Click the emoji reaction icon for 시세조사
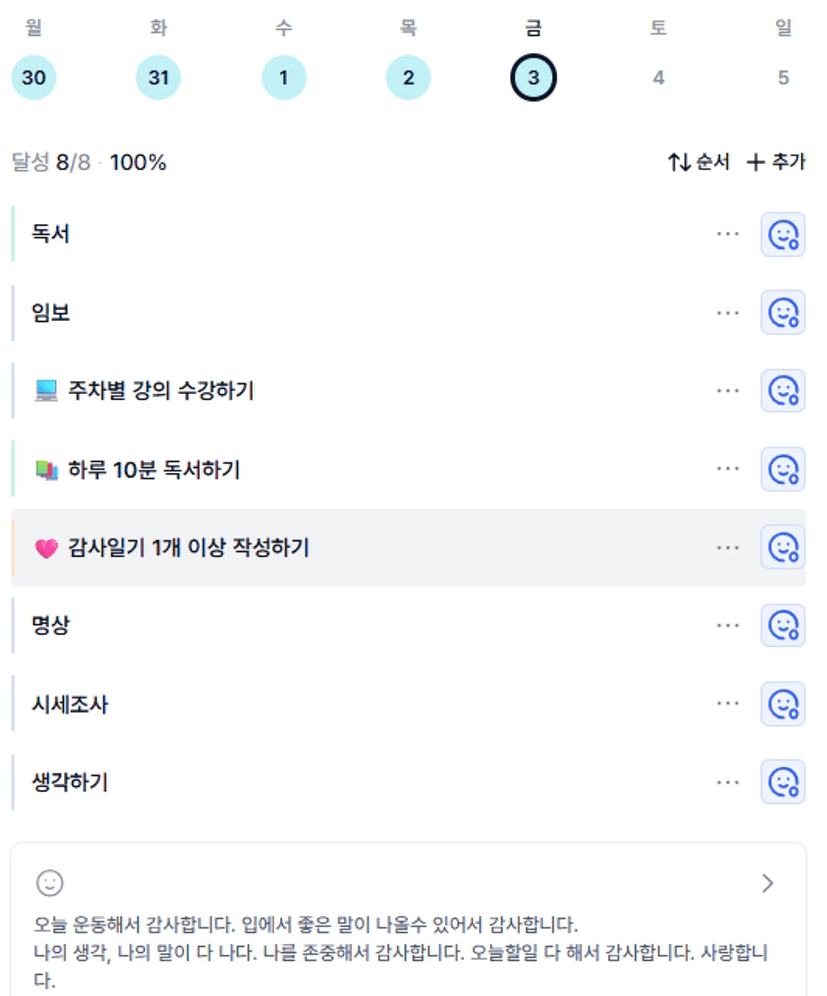 (x=782, y=703)
